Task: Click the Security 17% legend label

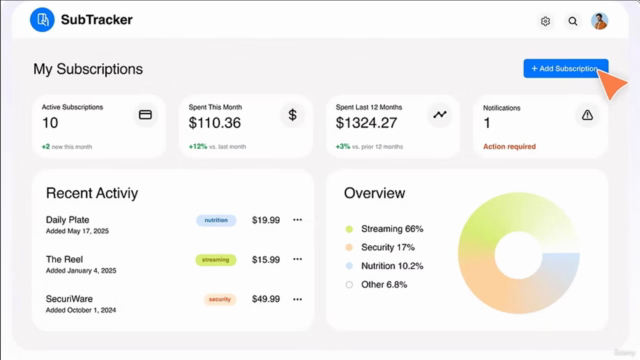Action: pos(388,247)
